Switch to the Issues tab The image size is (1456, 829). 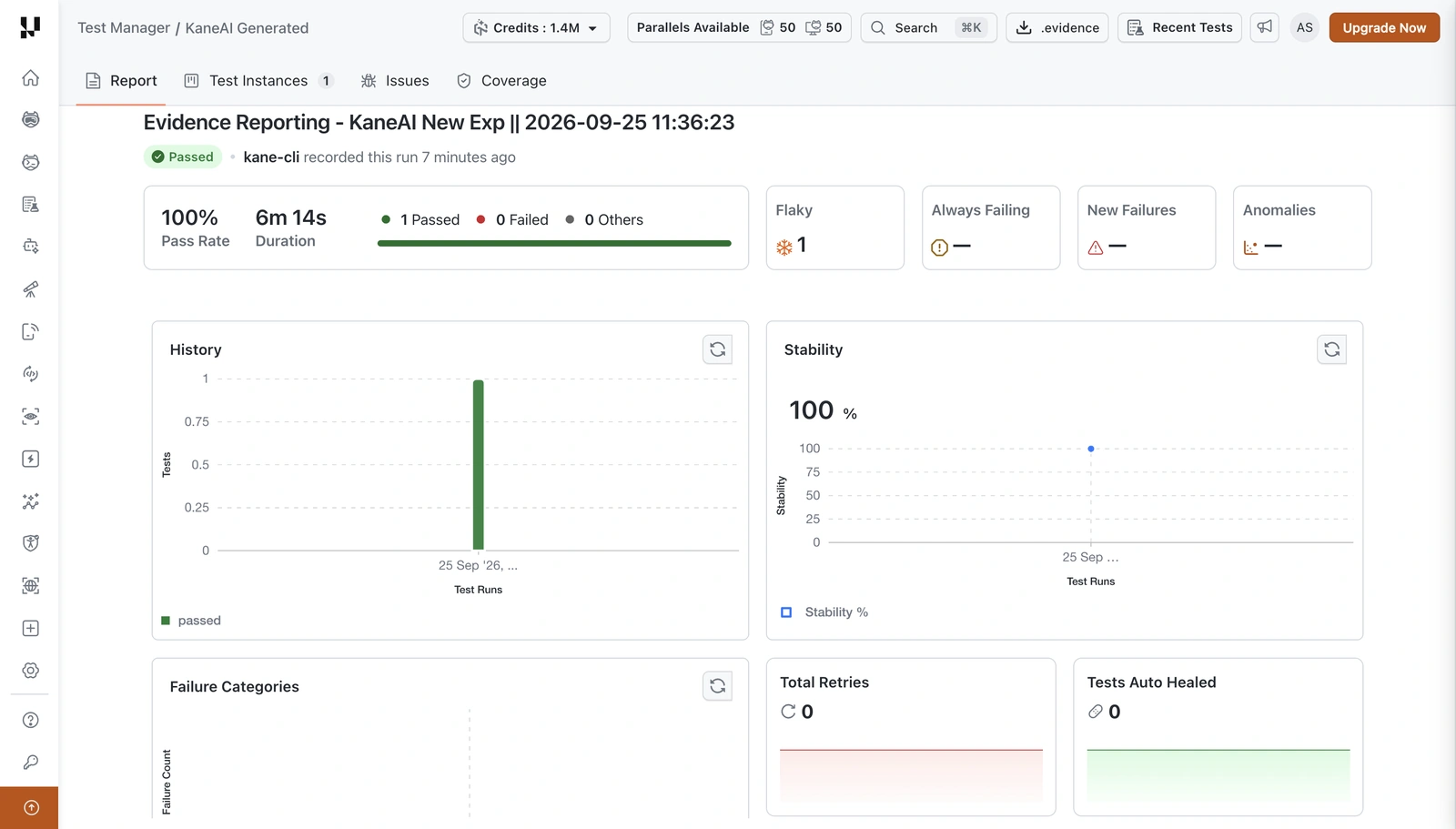(395, 81)
